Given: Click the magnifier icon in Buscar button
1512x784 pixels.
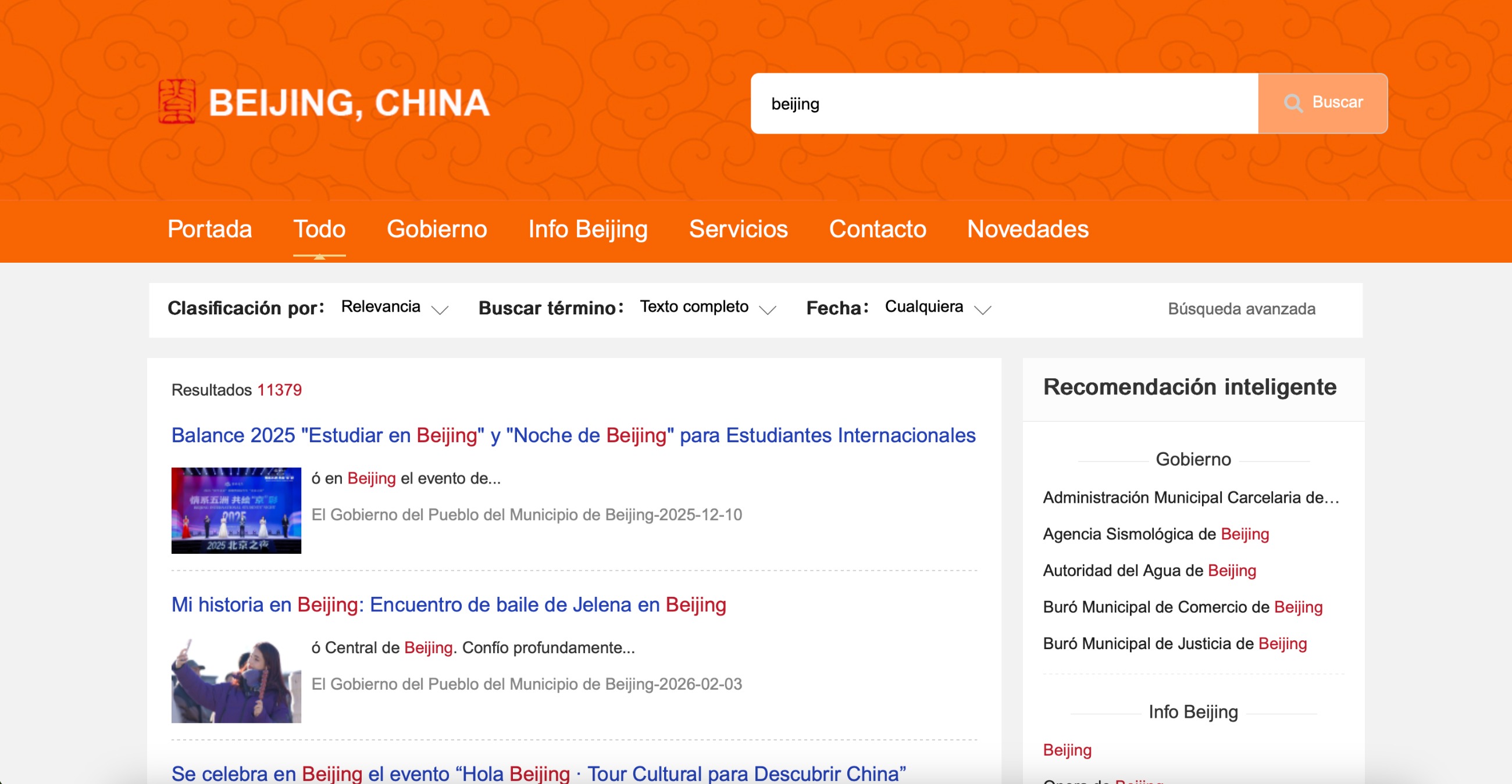Looking at the screenshot, I should pyautogui.click(x=1293, y=103).
